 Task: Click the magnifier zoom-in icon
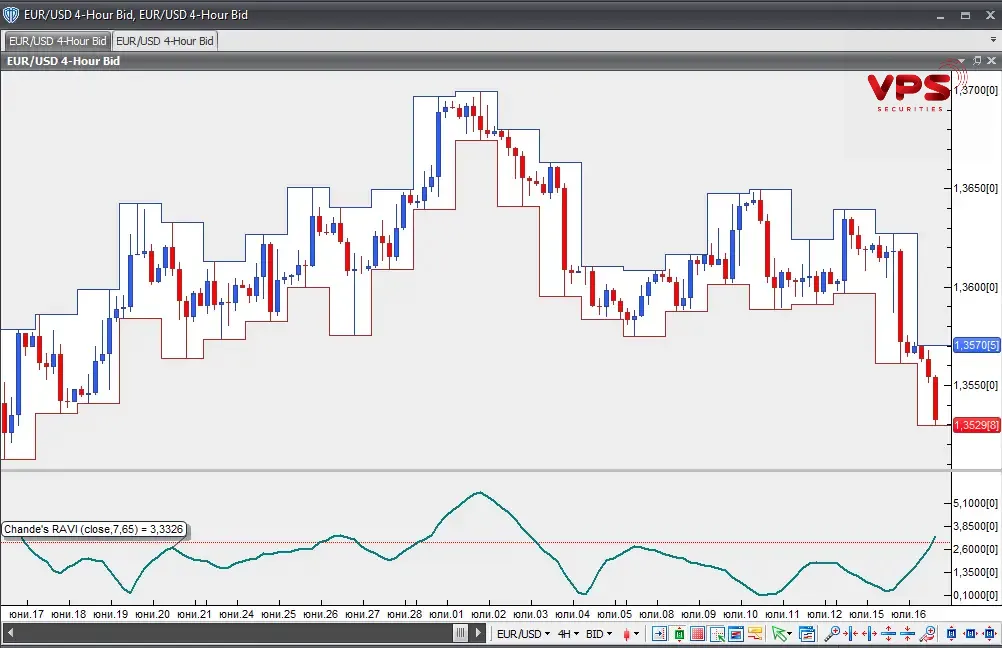pos(832,633)
